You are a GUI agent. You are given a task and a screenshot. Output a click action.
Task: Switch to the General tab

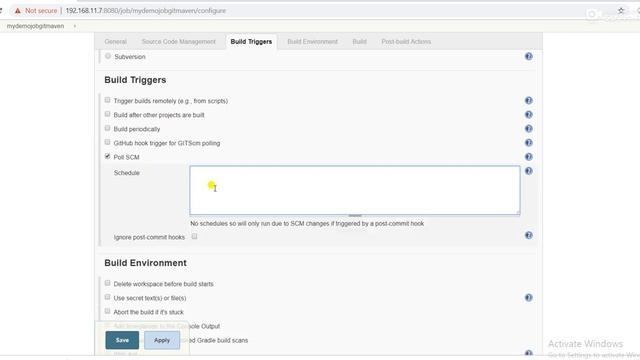[116, 42]
